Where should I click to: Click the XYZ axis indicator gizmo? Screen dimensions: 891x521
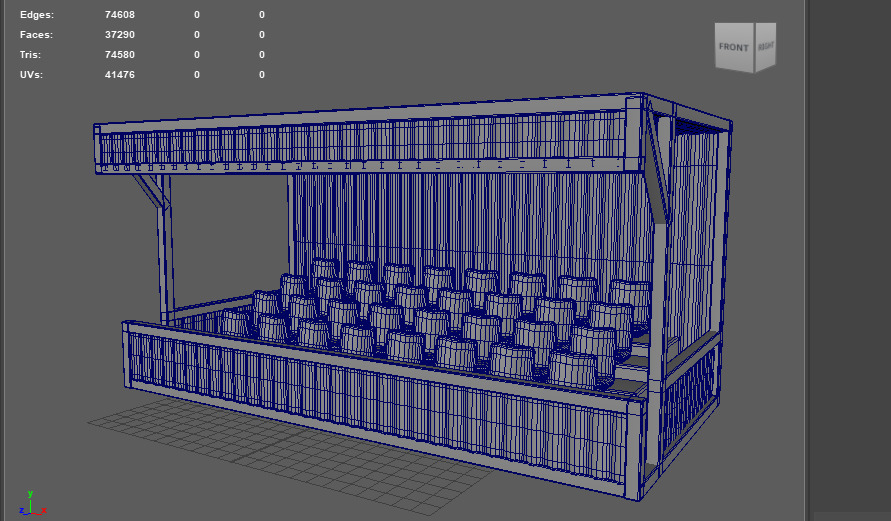tap(32, 503)
